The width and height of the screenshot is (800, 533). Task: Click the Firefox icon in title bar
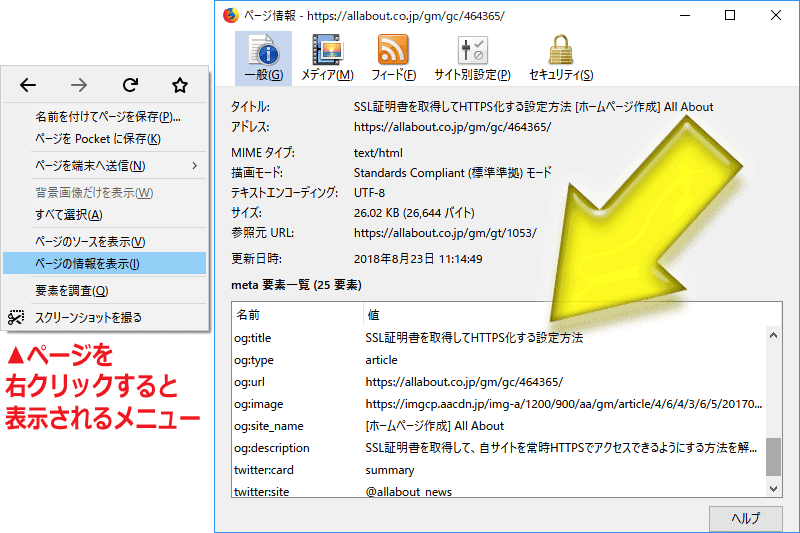231,15
